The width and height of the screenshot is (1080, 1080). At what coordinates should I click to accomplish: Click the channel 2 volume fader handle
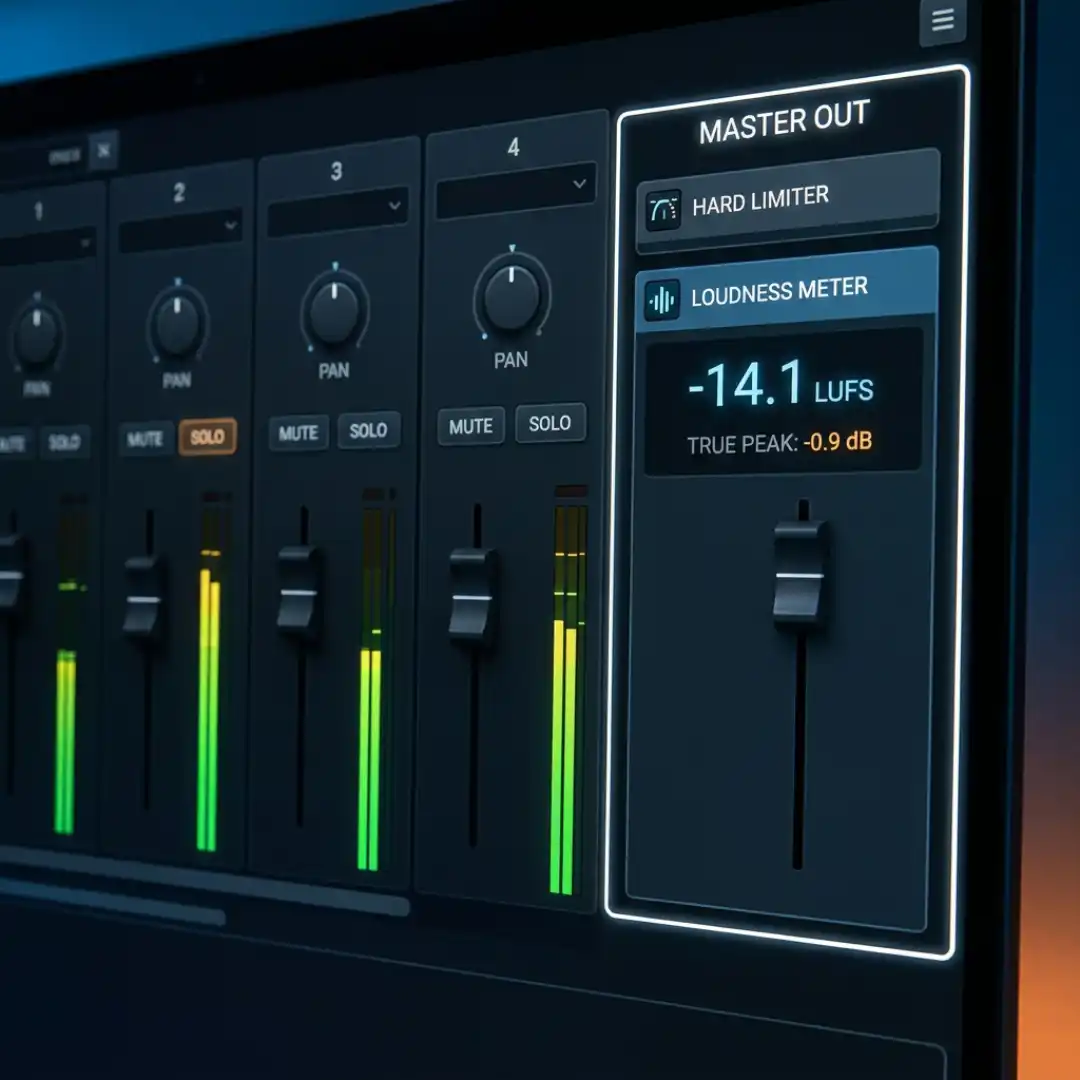coord(143,596)
